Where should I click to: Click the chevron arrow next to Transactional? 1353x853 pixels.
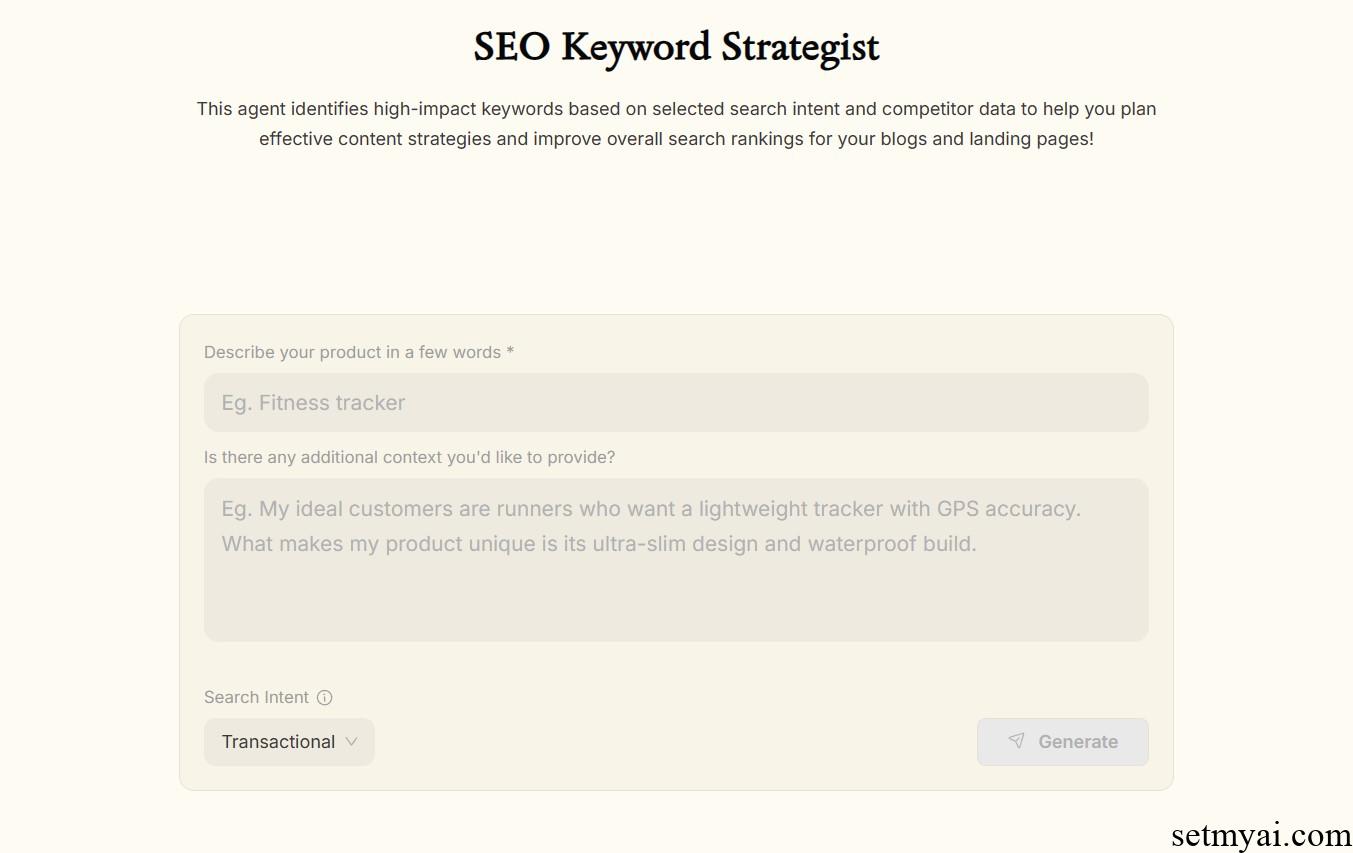[x=351, y=742]
